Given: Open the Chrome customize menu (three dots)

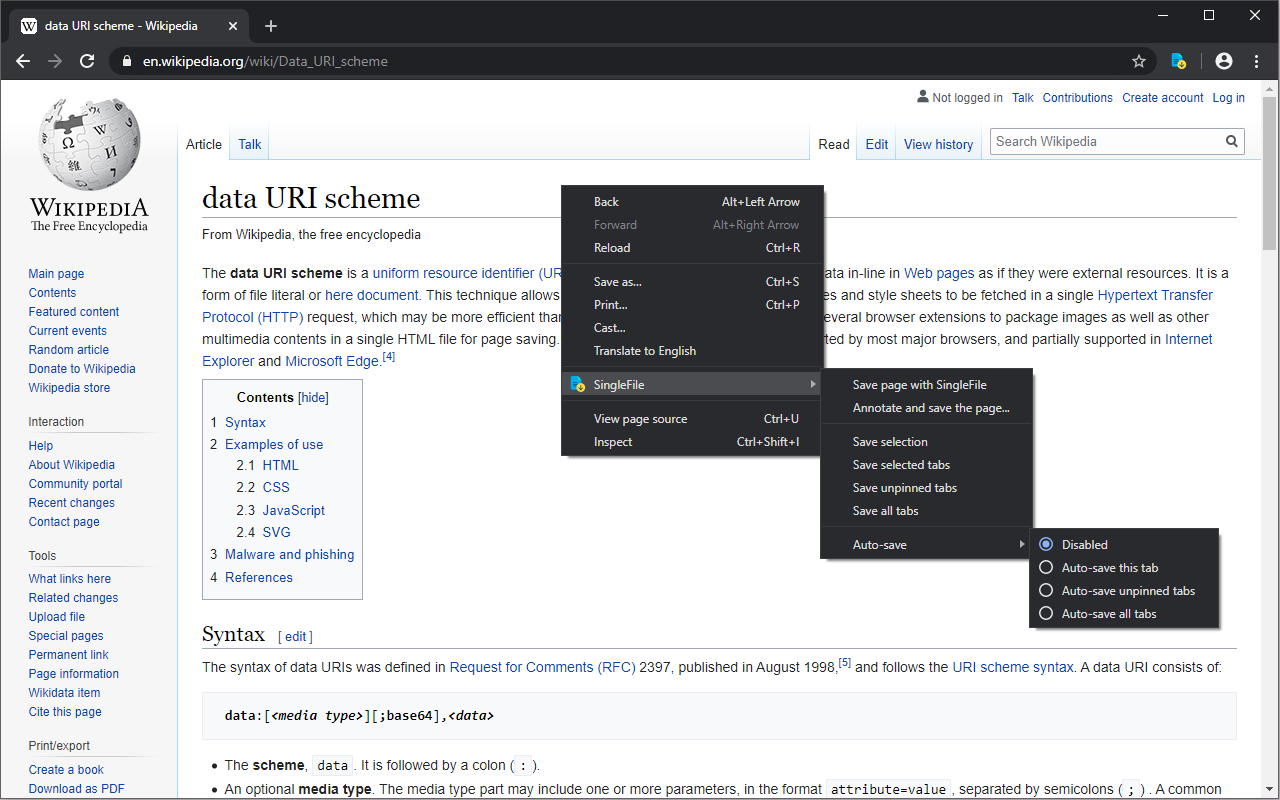Looking at the screenshot, I should tap(1256, 61).
